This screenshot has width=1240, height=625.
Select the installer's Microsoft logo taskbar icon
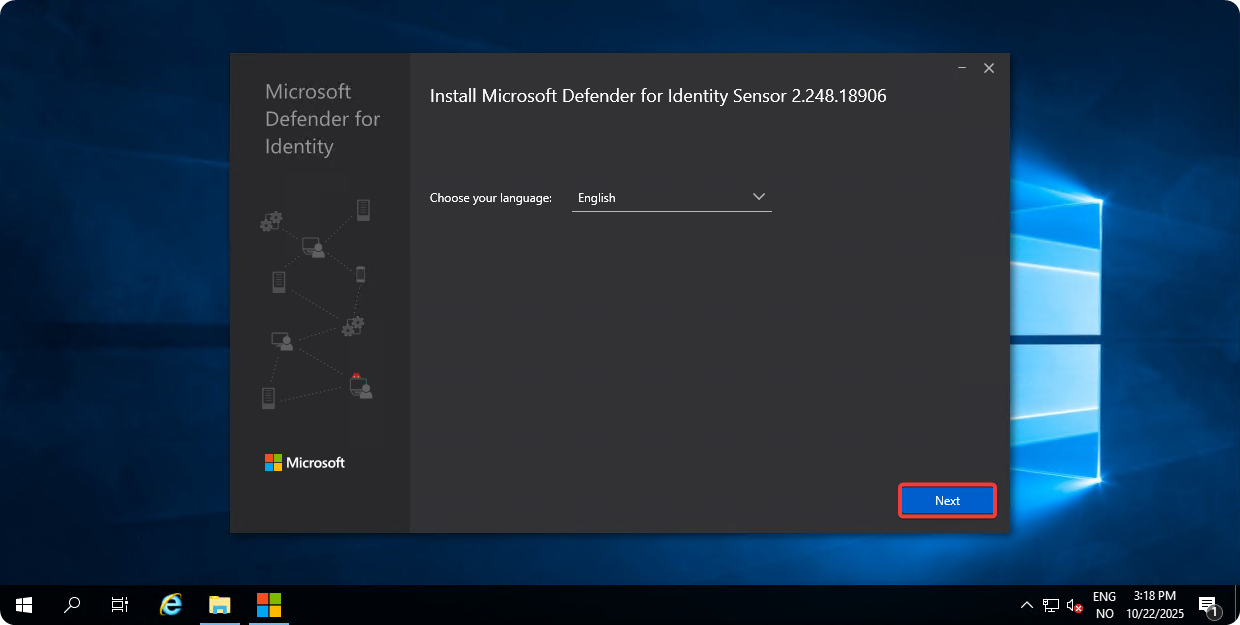pyautogui.click(x=269, y=605)
